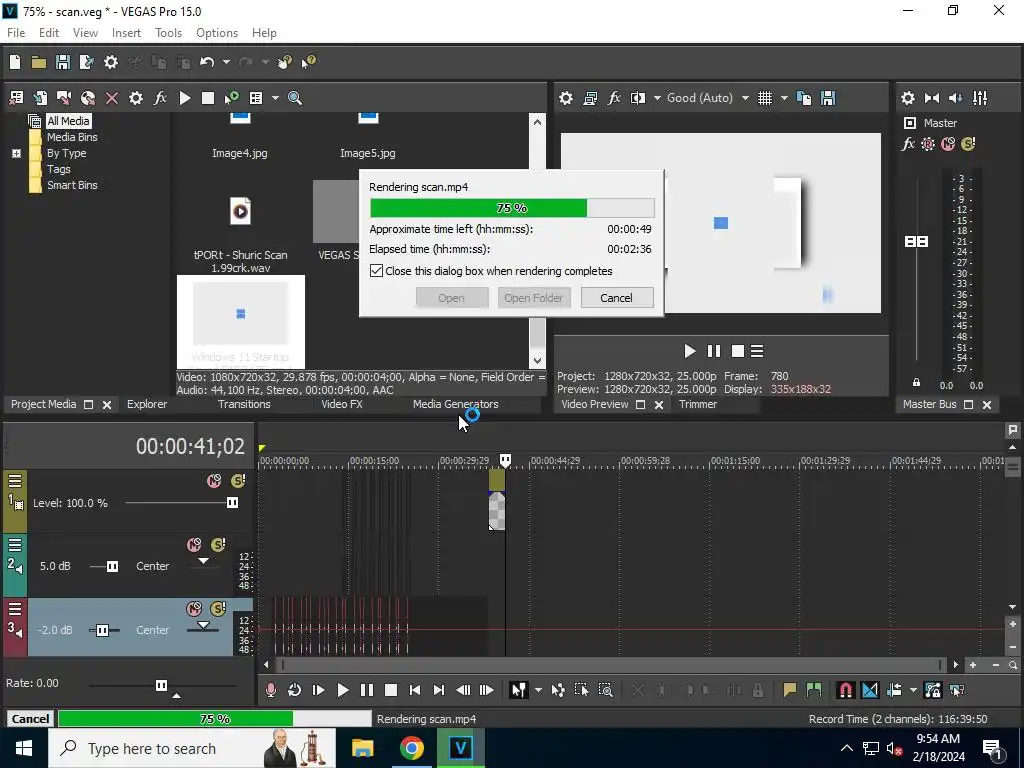Open the Options menu
Image resolution: width=1024 pixels, height=768 pixels.
coord(217,33)
